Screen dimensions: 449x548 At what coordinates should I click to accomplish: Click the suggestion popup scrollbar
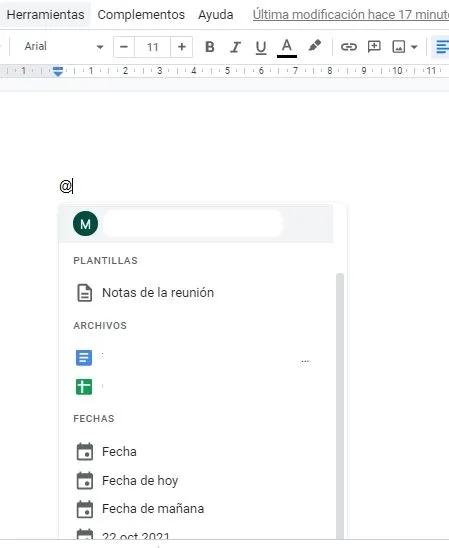pos(340,406)
